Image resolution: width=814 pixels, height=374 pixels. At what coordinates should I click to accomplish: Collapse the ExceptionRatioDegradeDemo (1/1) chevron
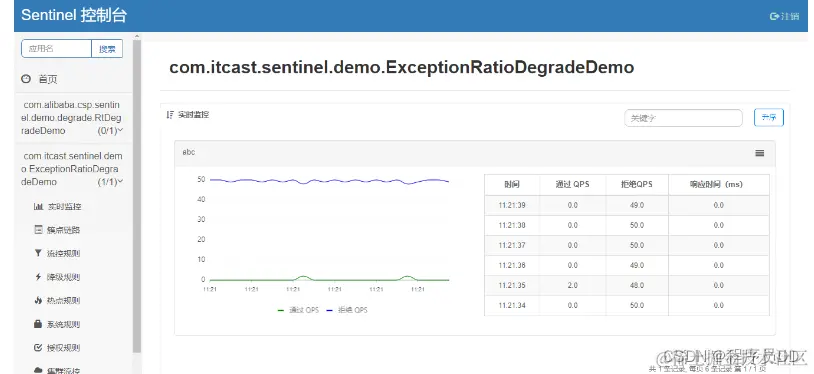tap(120, 181)
